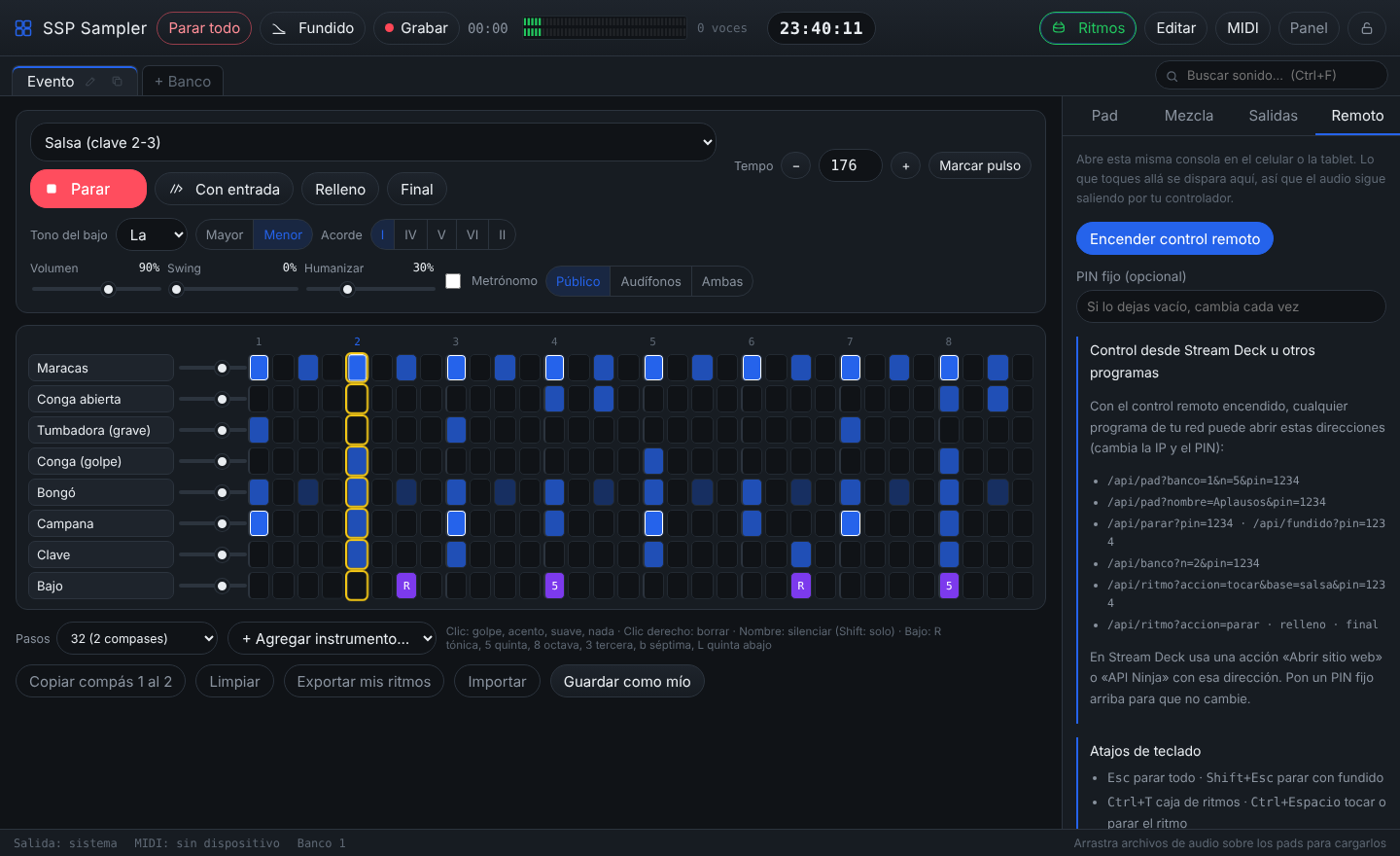Select the Mayor scale option
This screenshot has height=856, width=1400.
tap(225, 234)
